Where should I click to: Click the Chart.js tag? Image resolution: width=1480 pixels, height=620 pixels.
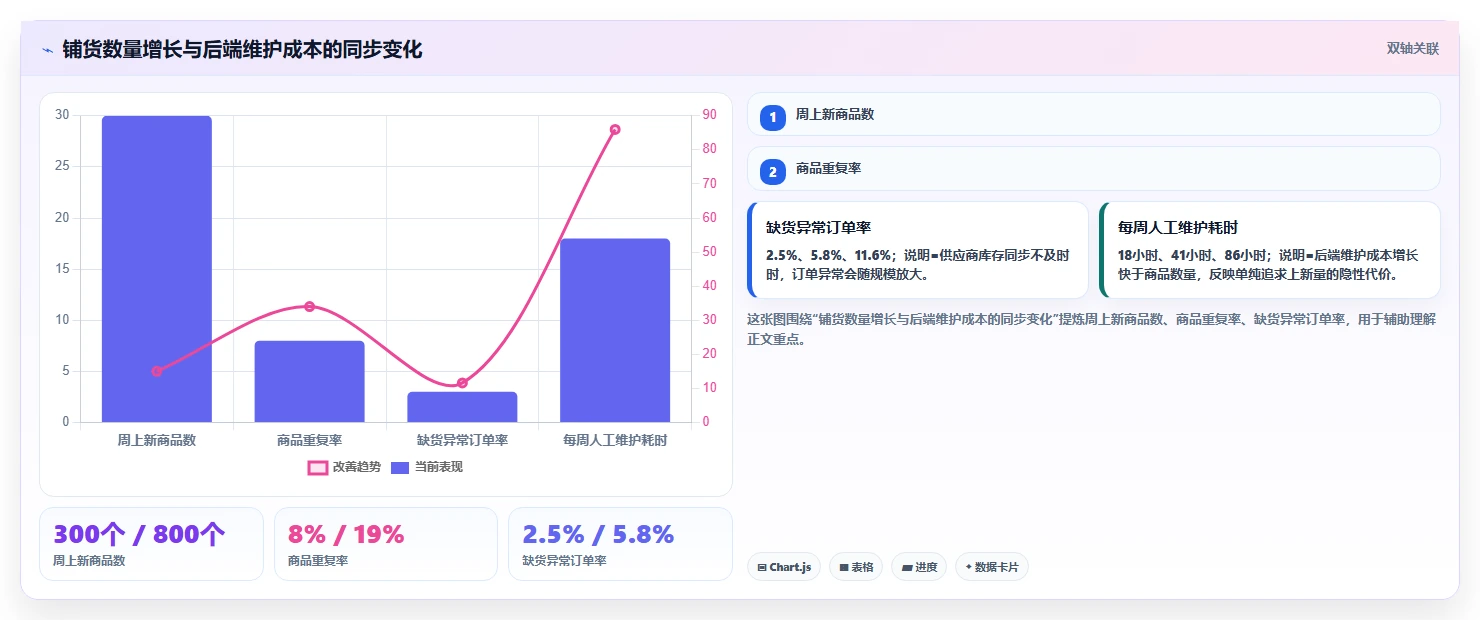(784, 567)
